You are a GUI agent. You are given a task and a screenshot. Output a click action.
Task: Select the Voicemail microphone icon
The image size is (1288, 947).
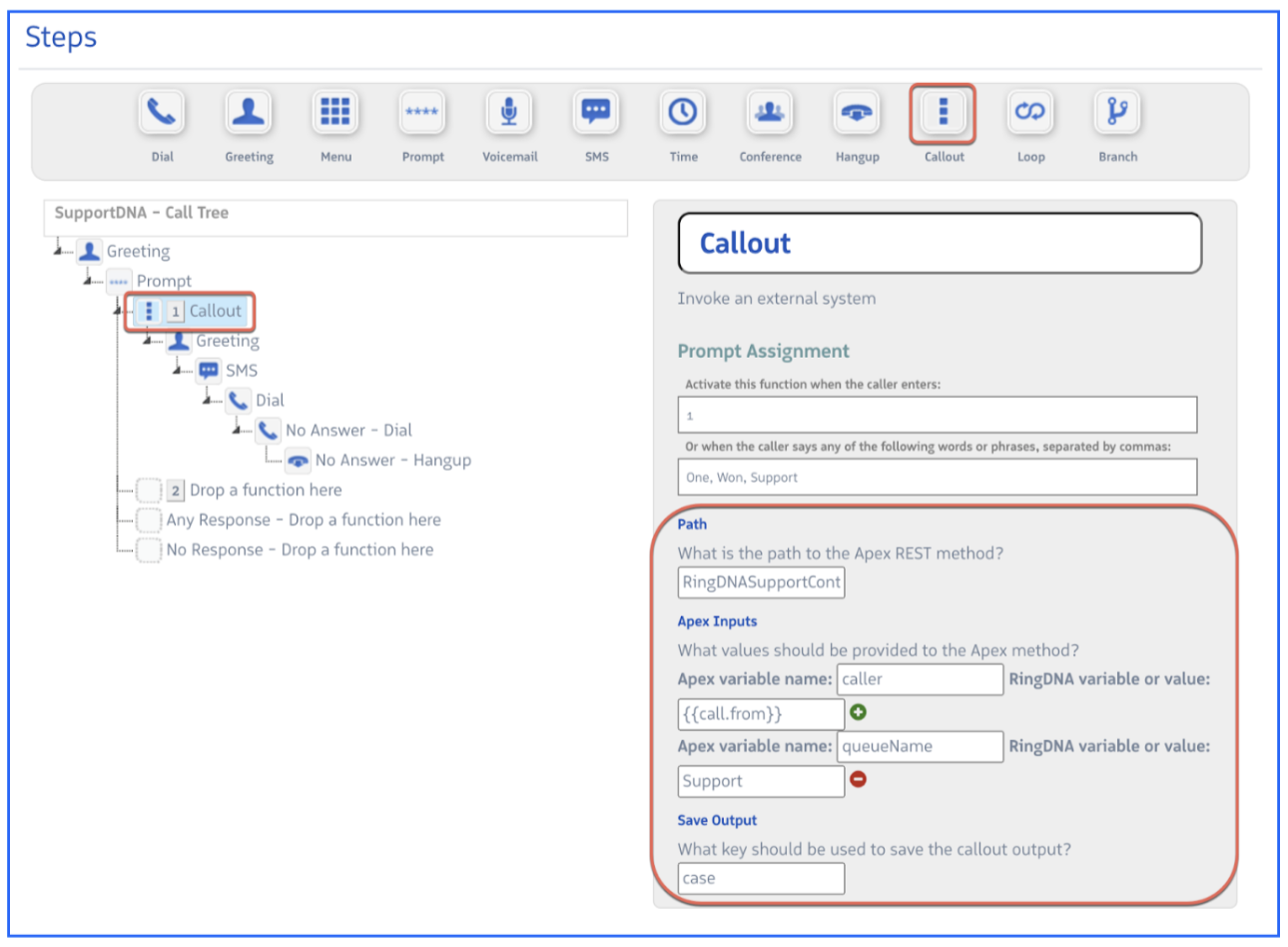point(509,113)
